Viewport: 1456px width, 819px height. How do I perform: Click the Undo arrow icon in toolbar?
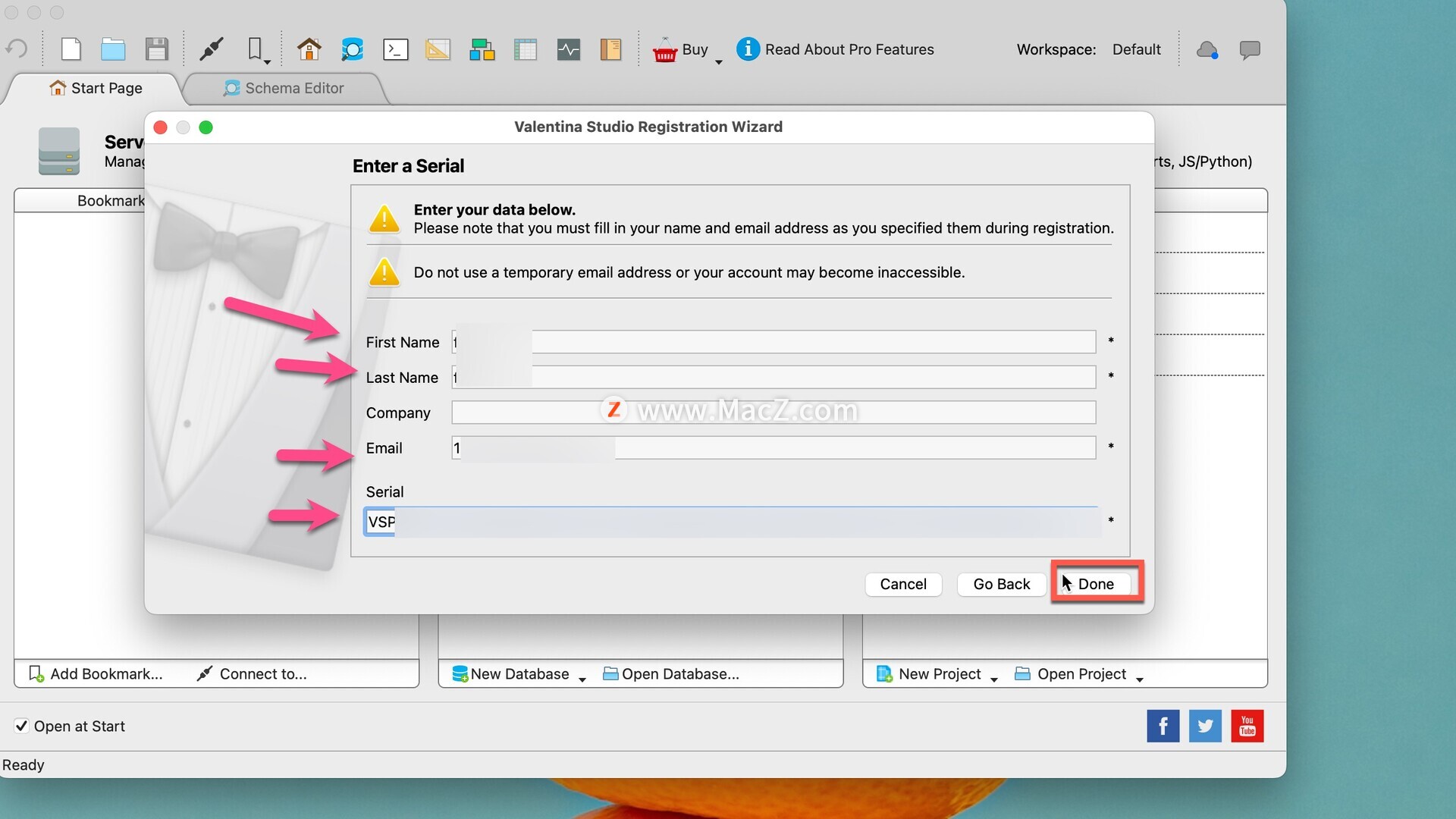click(17, 49)
